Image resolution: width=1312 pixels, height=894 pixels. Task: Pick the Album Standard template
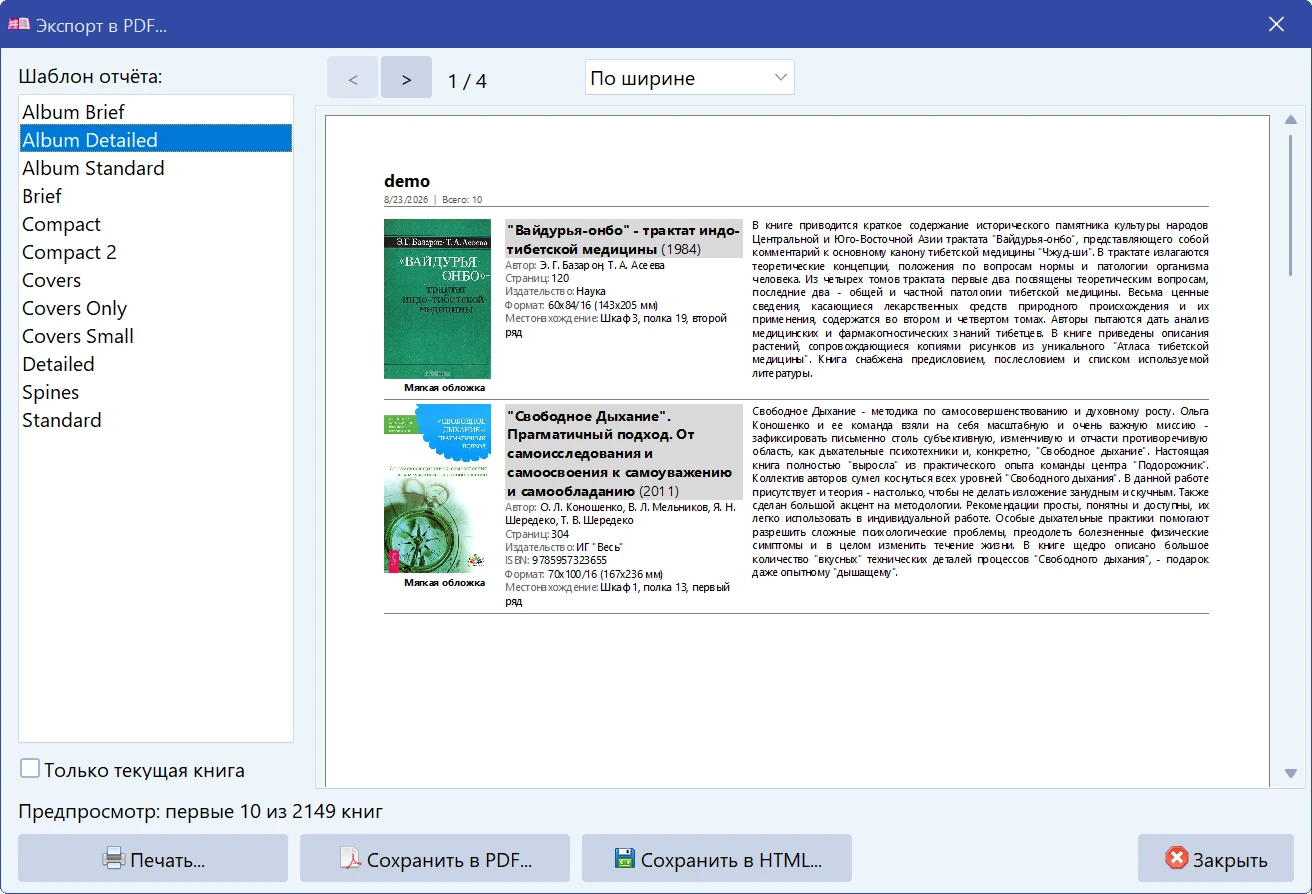coord(156,167)
